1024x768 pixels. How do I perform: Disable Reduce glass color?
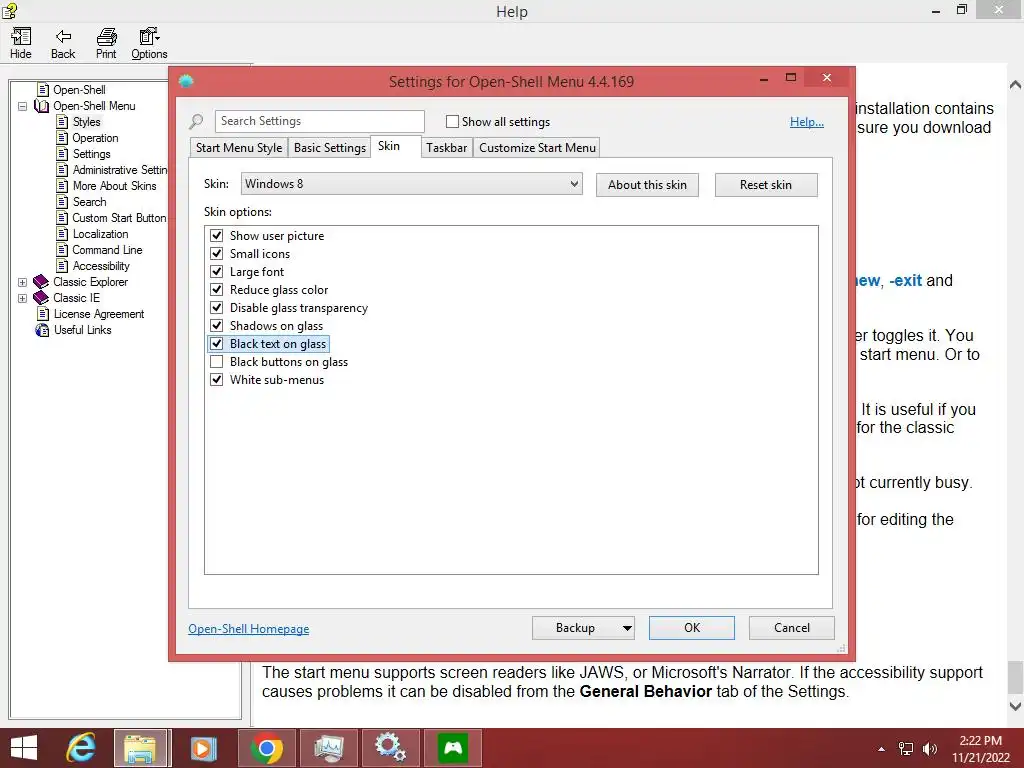click(x=217, y=289)
